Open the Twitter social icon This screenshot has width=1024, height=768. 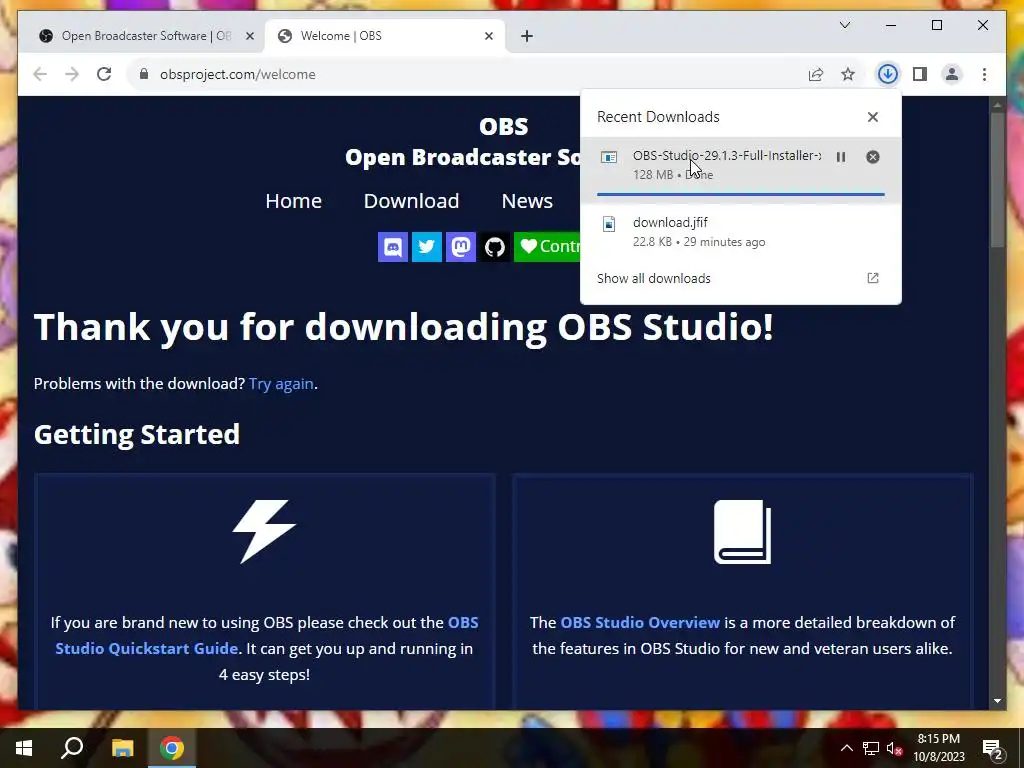click(x=426, y=247)
